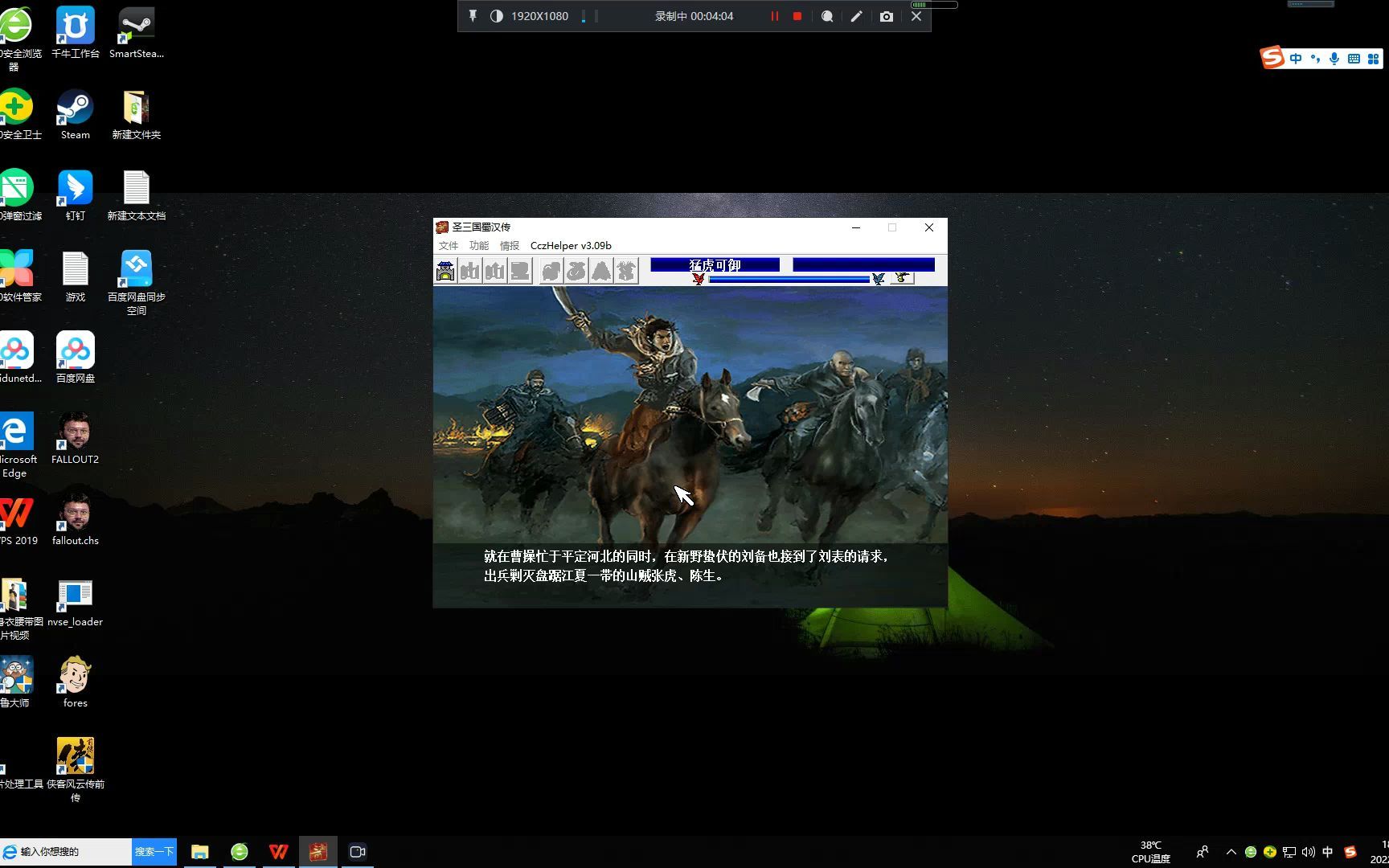
Task: Open Sogou toolbox grid icon
Action: tap(1373, 59)
